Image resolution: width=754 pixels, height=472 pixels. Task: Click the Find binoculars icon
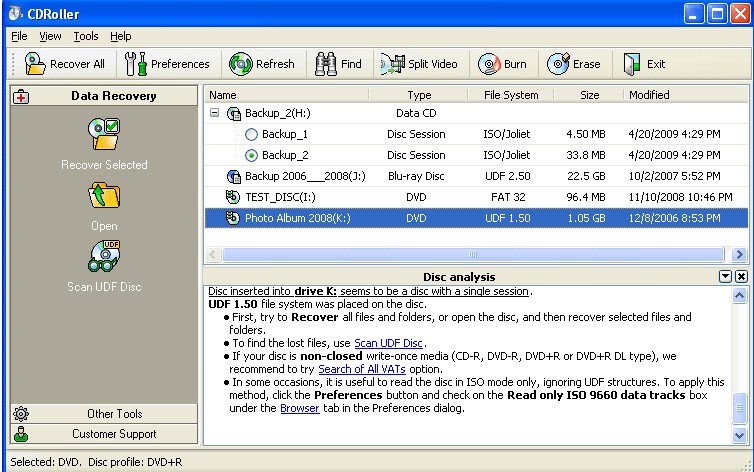point(325,64)
